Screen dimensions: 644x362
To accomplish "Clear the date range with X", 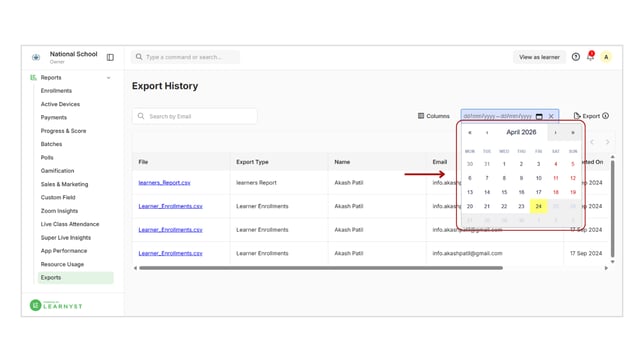I will pyautogui.click(x=551, y=116).
